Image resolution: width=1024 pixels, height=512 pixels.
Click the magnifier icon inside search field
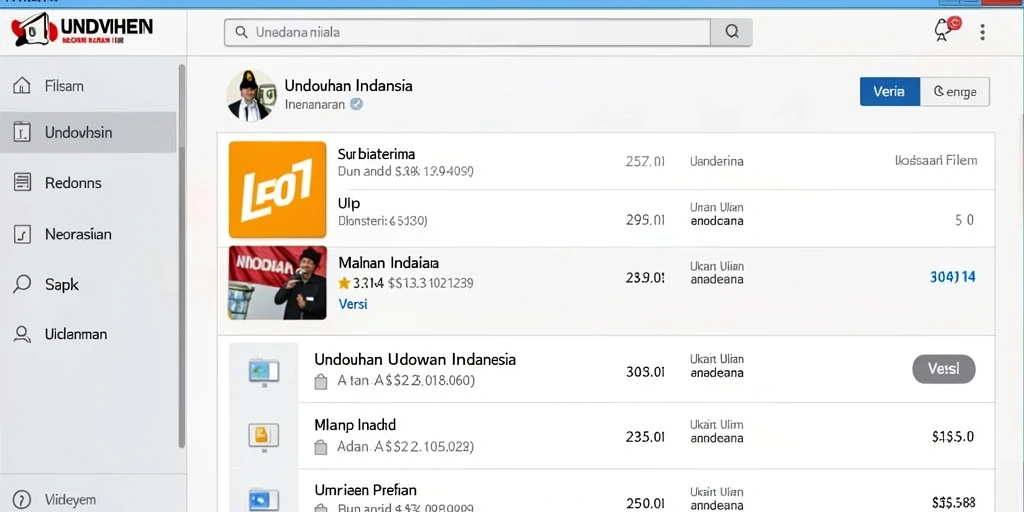coord(242,32)
